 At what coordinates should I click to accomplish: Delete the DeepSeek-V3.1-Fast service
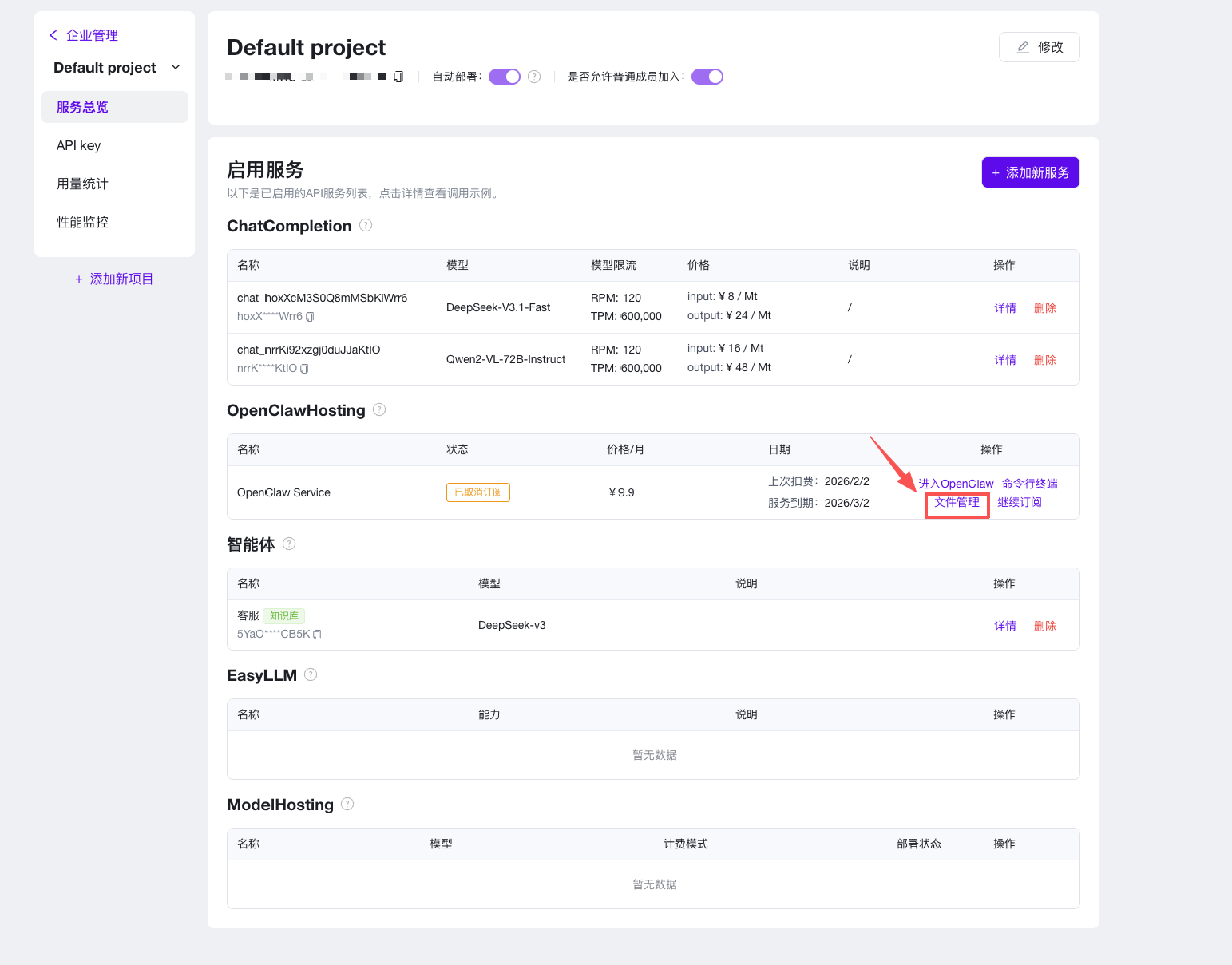click(x=1044, y=308)
